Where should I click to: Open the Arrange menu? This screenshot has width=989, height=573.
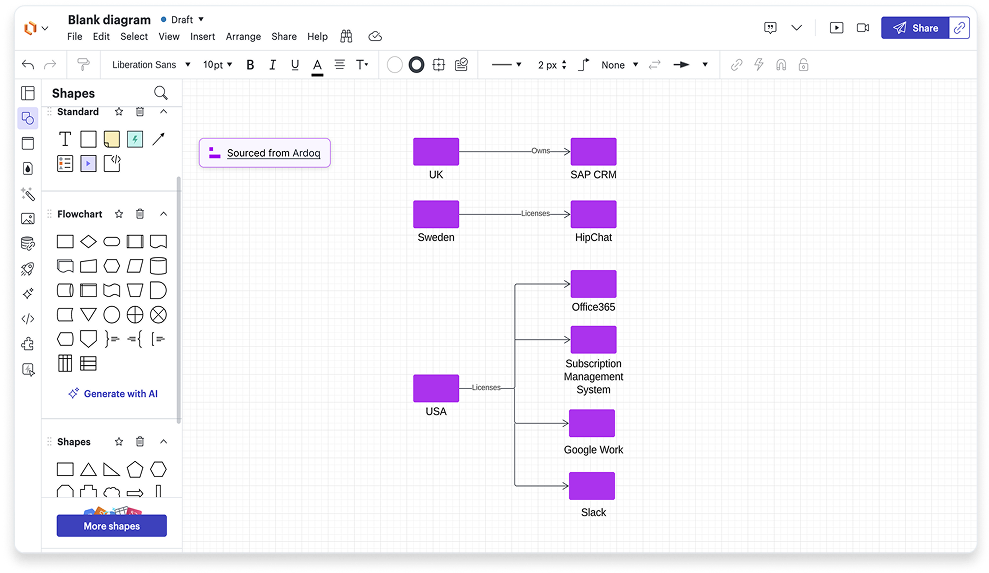point(243,37)
